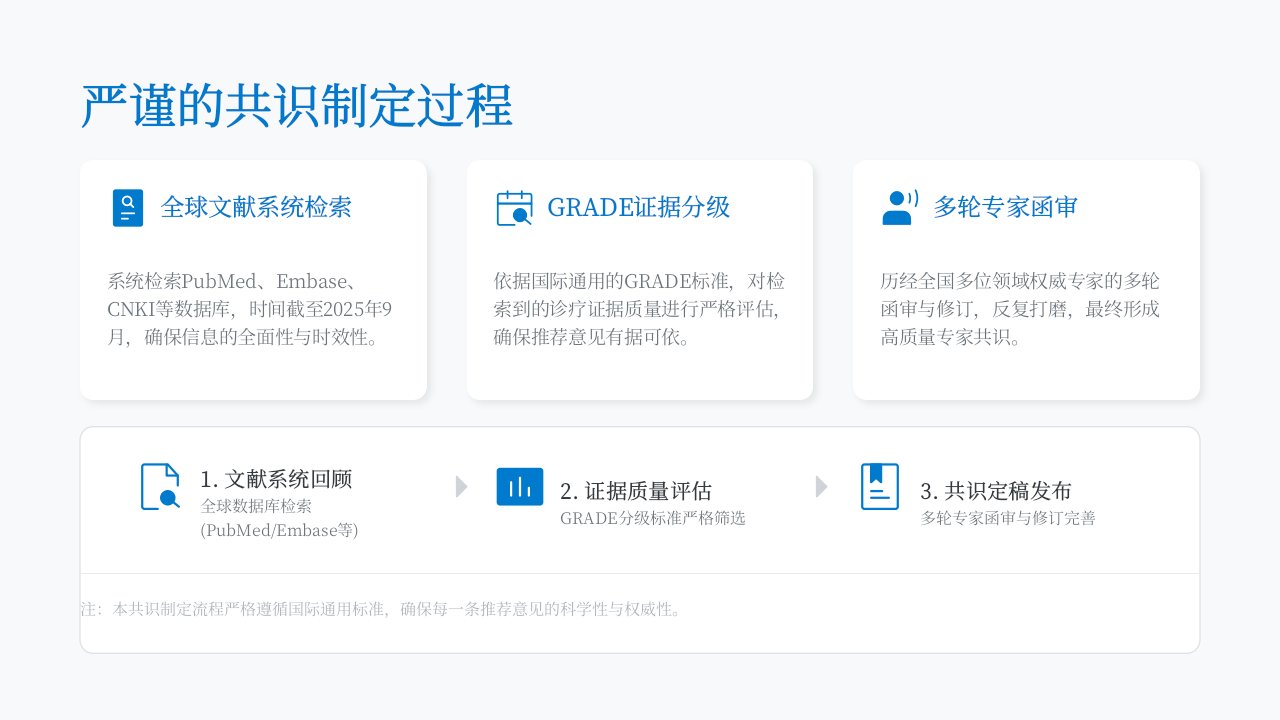Image resolution: width=1280 pixels, height=720 pixels.
Task: Click the subtitle 全球数据库检索
Action: point(256,506)
